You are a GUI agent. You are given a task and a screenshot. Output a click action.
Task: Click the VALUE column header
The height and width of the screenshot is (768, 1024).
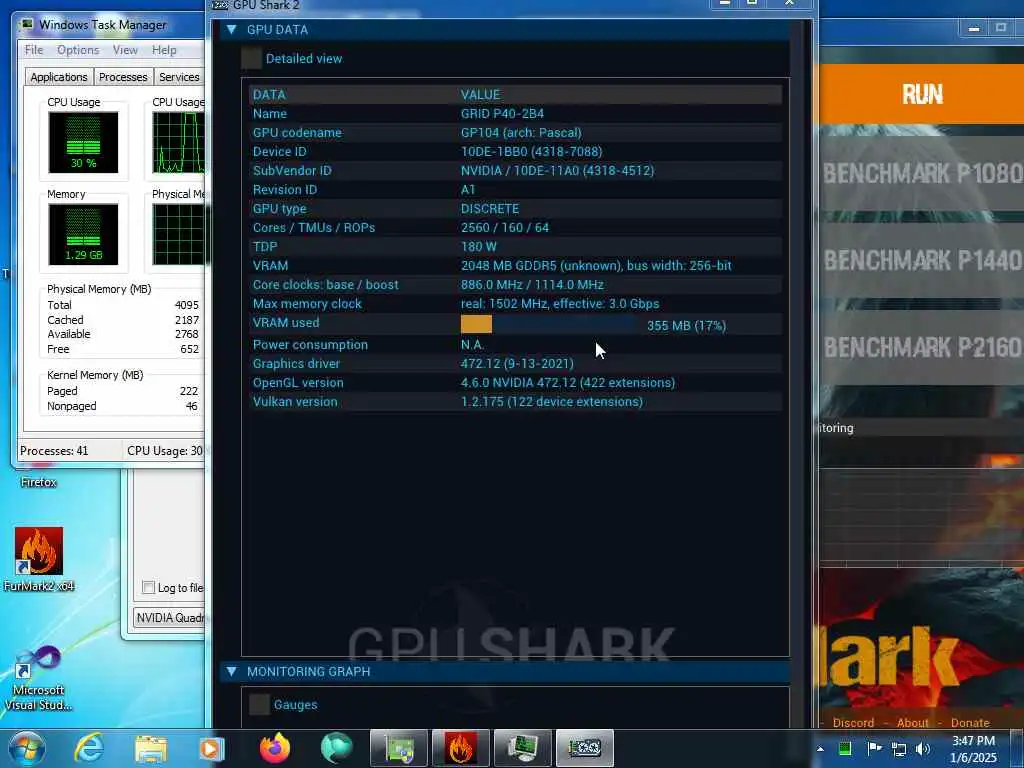(x=480, y=95)
